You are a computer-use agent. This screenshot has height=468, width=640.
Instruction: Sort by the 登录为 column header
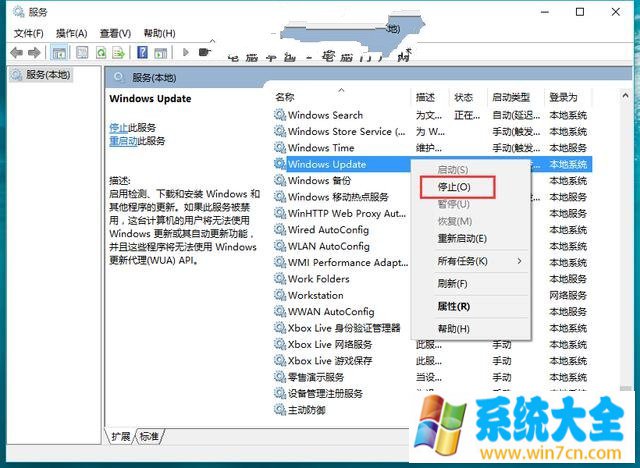coord(563,97)
